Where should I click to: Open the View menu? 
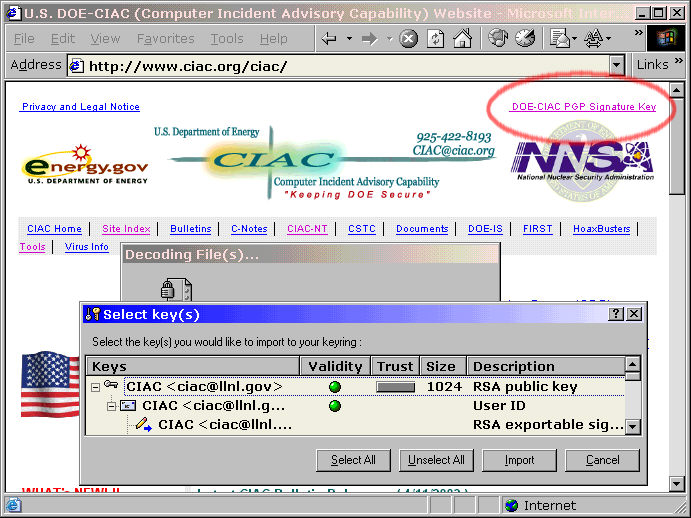tap(105, 39)
